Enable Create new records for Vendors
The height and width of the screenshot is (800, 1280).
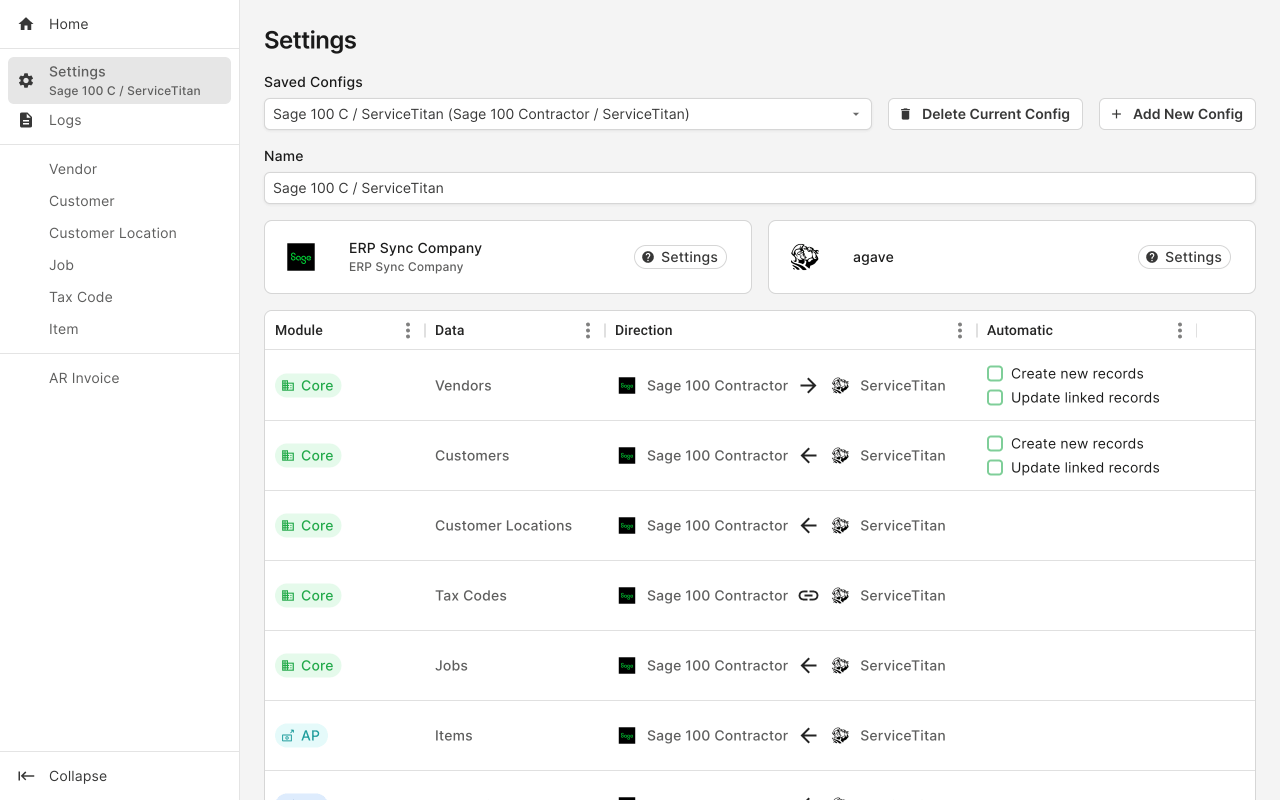[995, 373]
